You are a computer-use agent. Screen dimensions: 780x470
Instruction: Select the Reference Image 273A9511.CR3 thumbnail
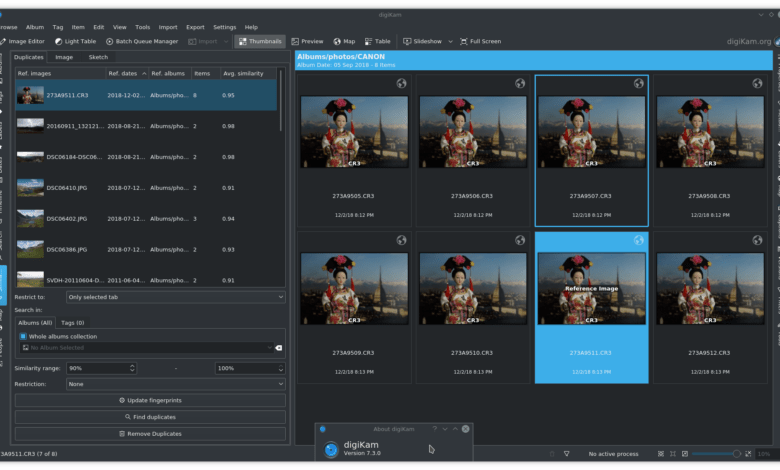coord(591,307)
